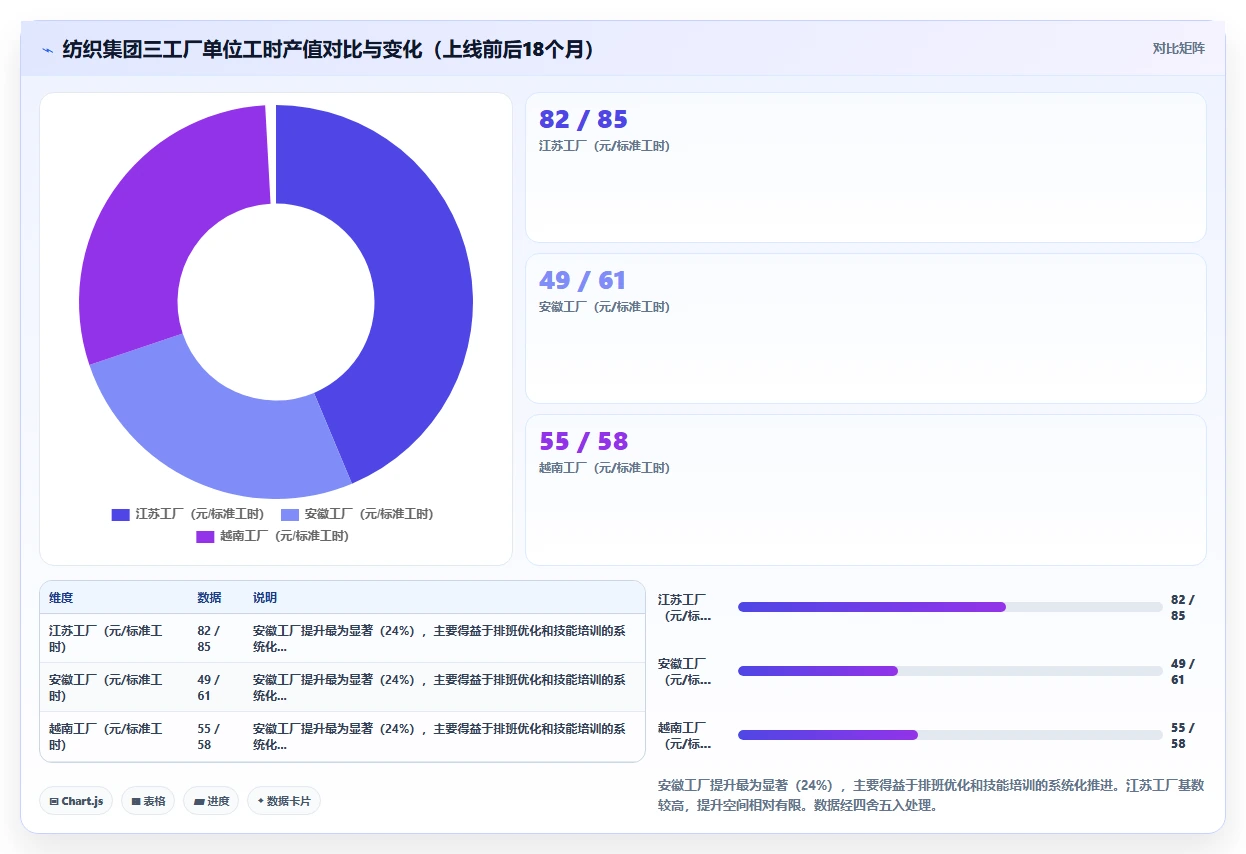Click the 越南工厂 label beside its progress bar
The image size is (1246, 854).
click(x=685, y=736)
